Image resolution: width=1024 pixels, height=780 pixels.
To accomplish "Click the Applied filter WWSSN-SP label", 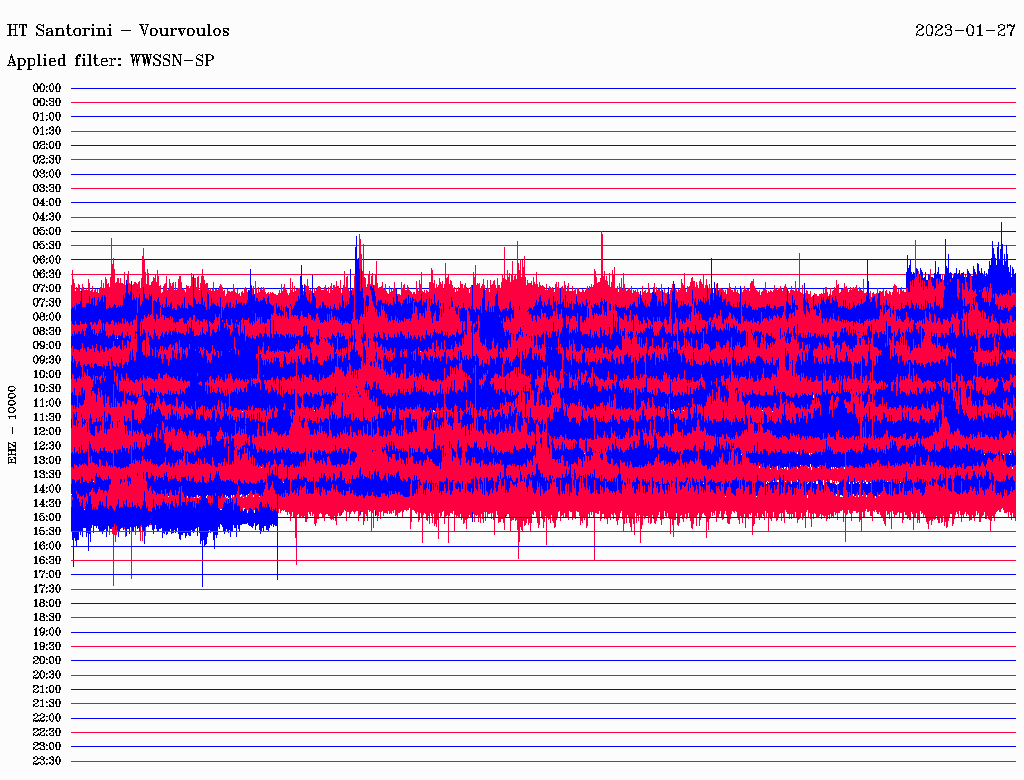I will pos(110,60).
